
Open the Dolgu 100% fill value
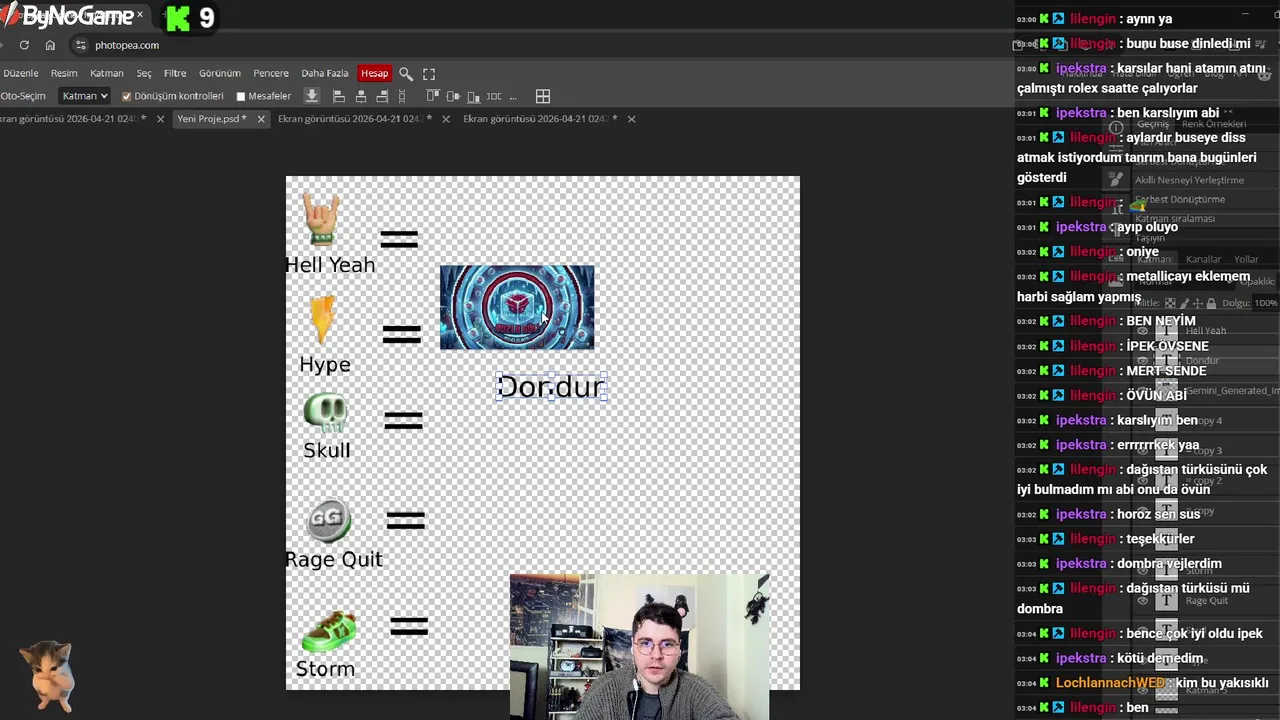1265,302
